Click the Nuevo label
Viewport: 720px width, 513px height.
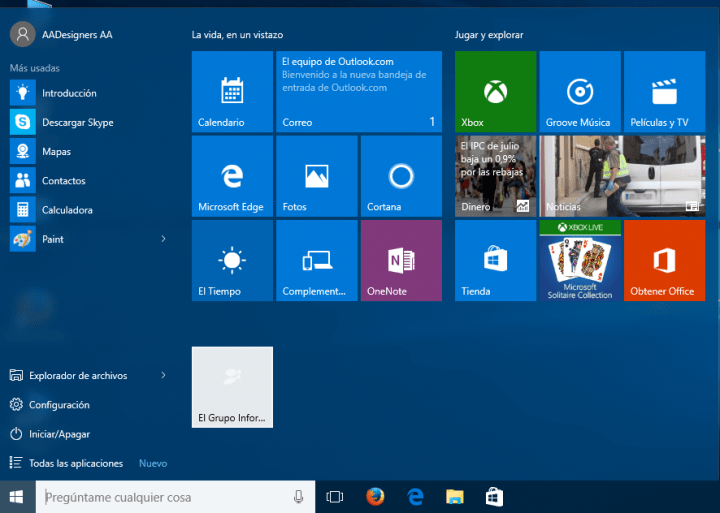click(x=153, y=463)
